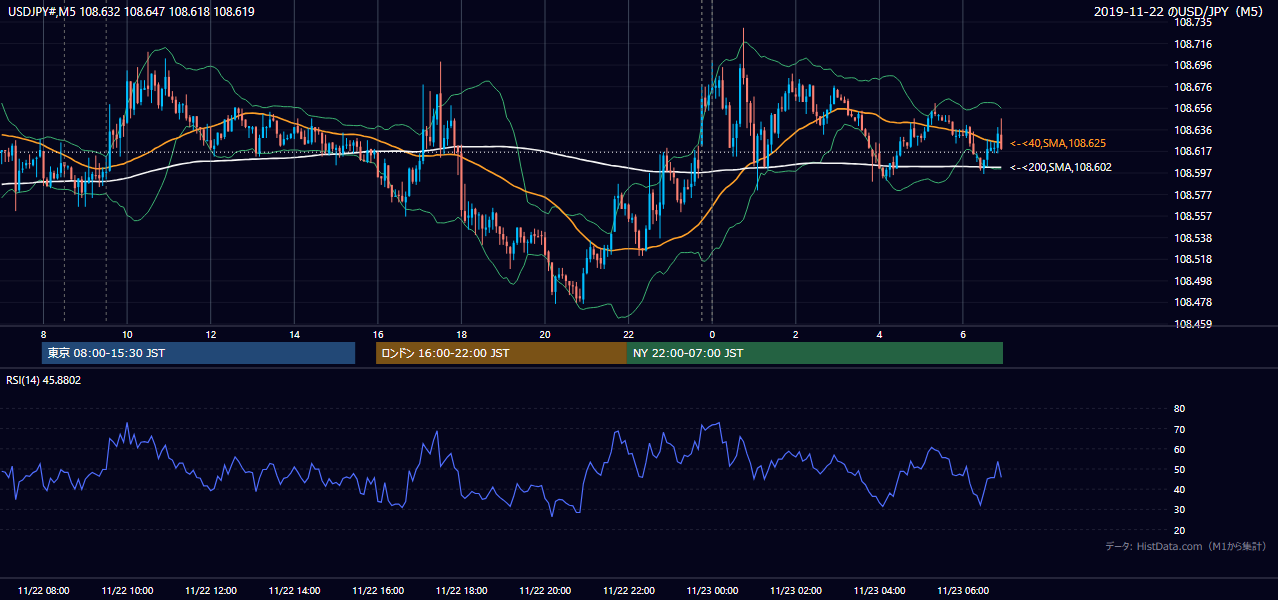The height and width of the screenshot is (600, 1278).
Task: Click the 11/22 10:00 bottom time label
Action: tap(127, 591)
